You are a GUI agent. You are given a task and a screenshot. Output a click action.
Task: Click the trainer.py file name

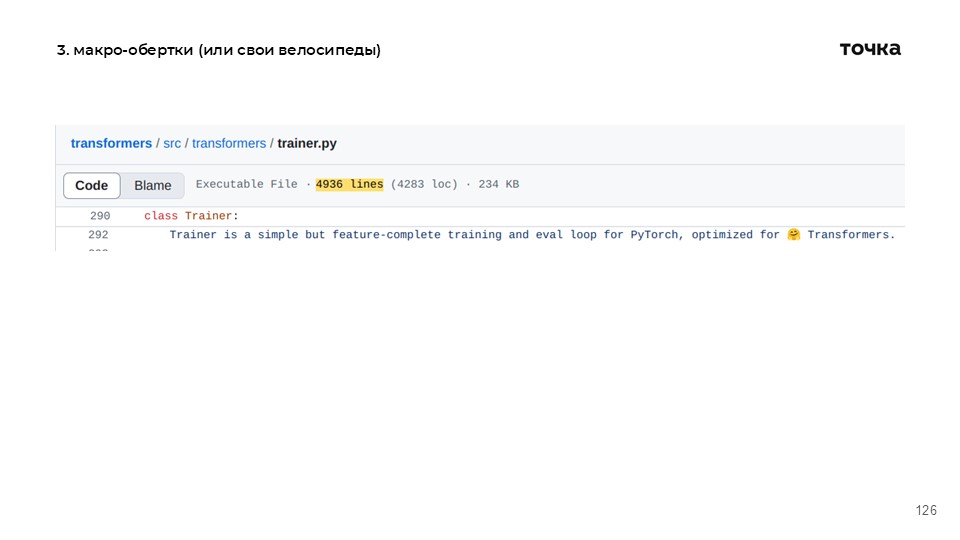[307, 143]
